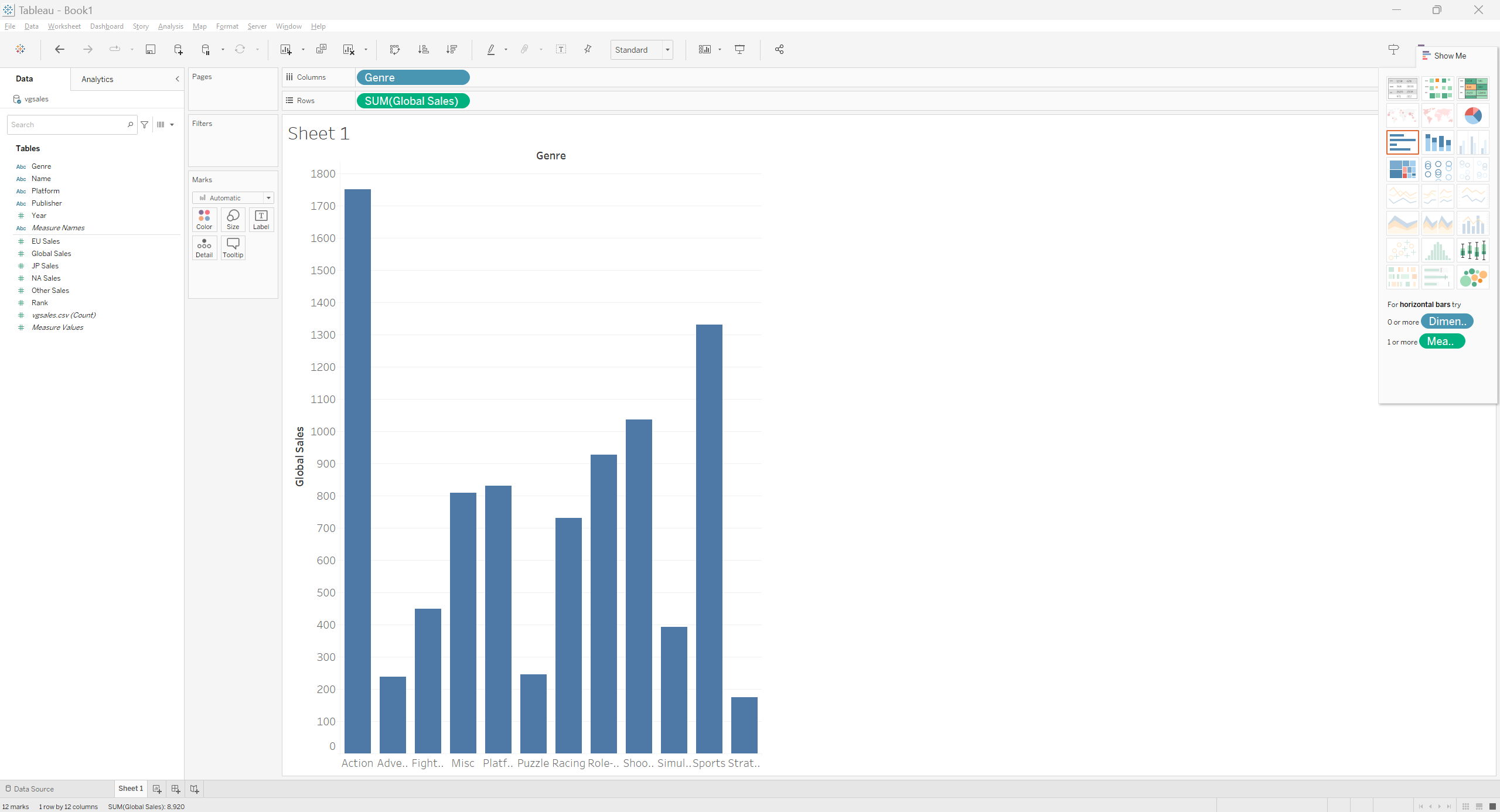Click the Genre pill on Columns
The width and height of the screenshot is (1500, 812).
pyautogui.click(x=412, y=77)
